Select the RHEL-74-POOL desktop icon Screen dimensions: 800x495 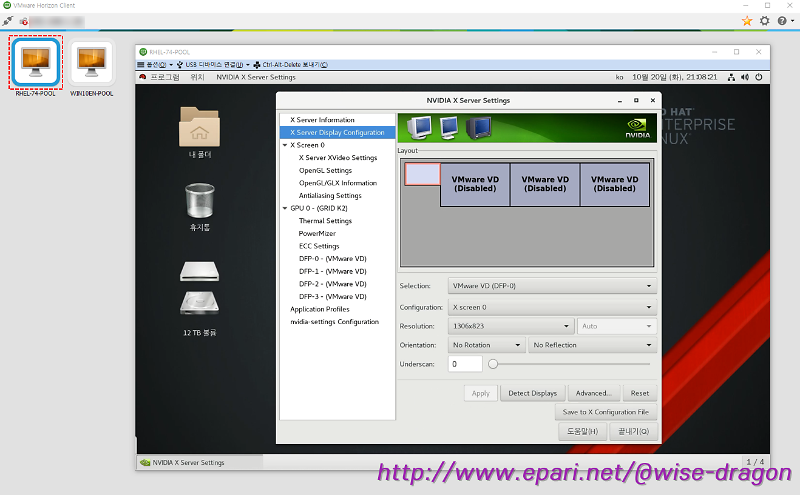pos(36,62)
